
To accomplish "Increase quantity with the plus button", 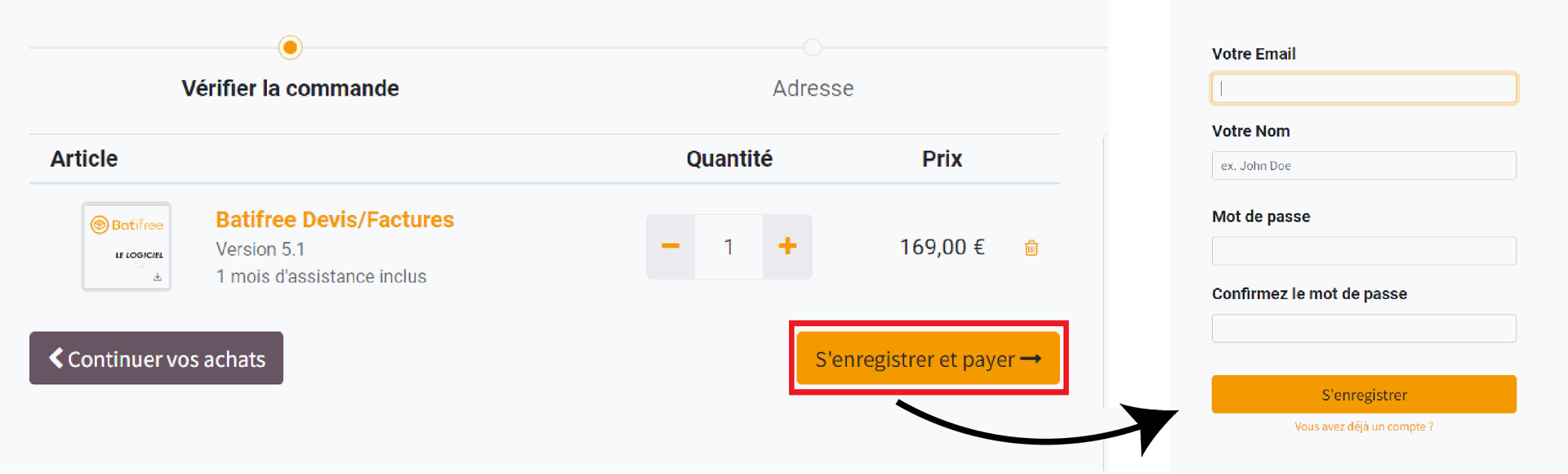I will (x=787, y=247).
